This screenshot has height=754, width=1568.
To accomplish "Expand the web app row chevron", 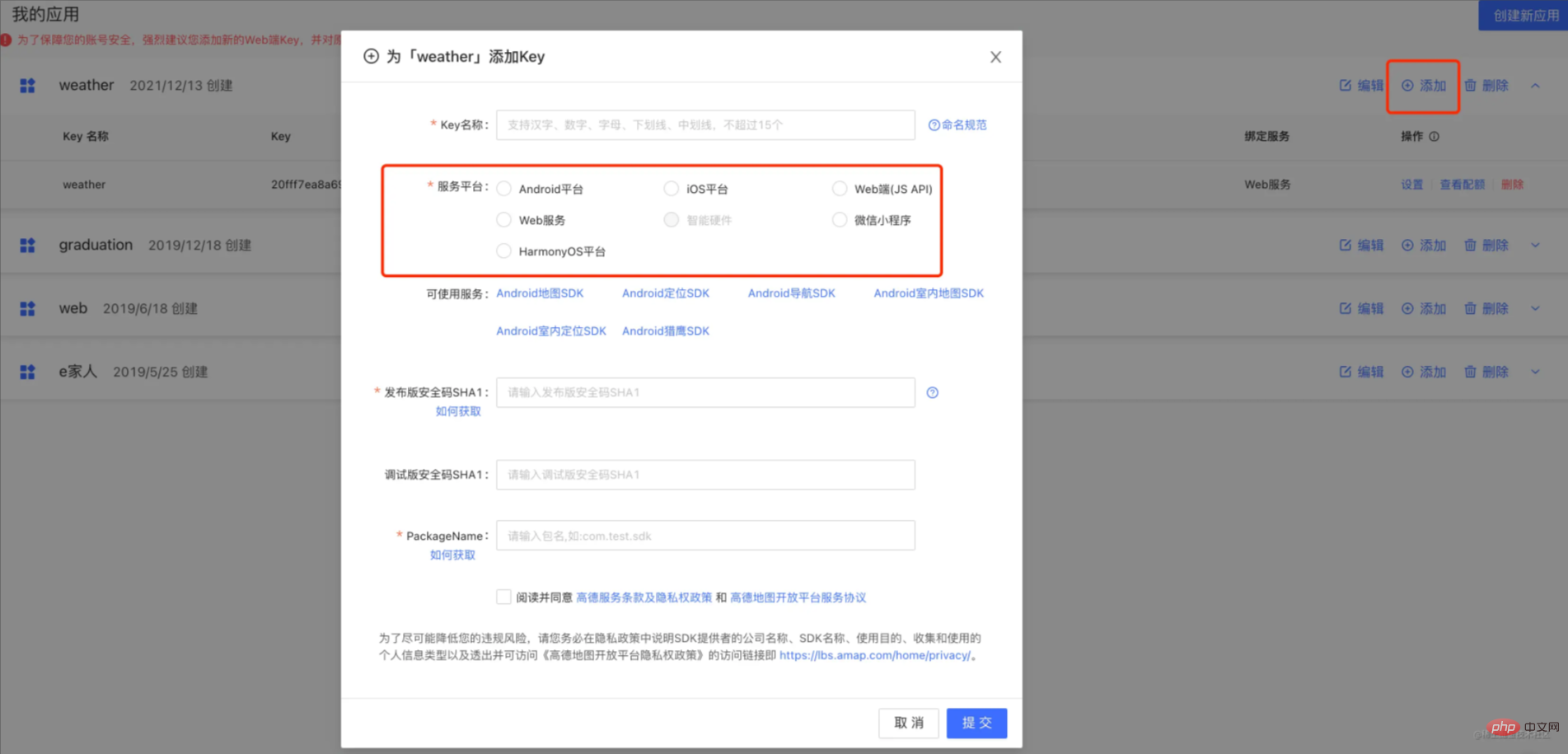I will point(1536,308).
